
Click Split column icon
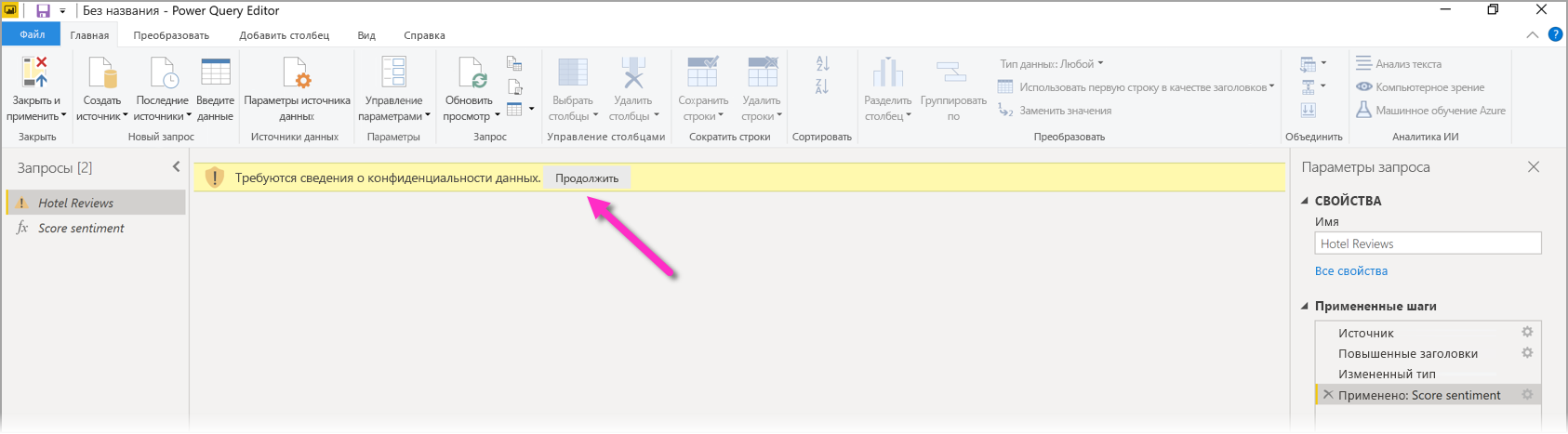point(888,72)
